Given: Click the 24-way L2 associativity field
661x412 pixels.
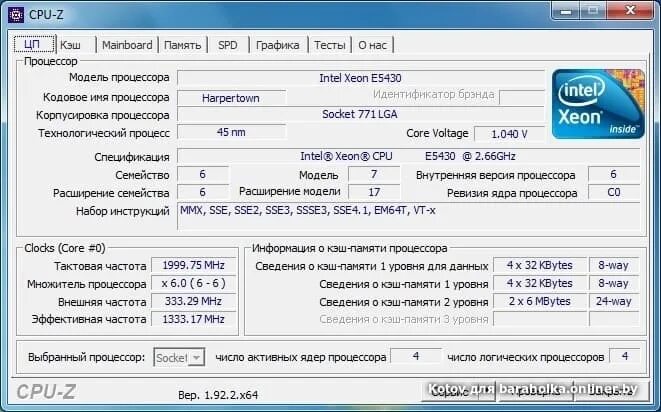Looking at the screenshot, I should click(614, 301).
